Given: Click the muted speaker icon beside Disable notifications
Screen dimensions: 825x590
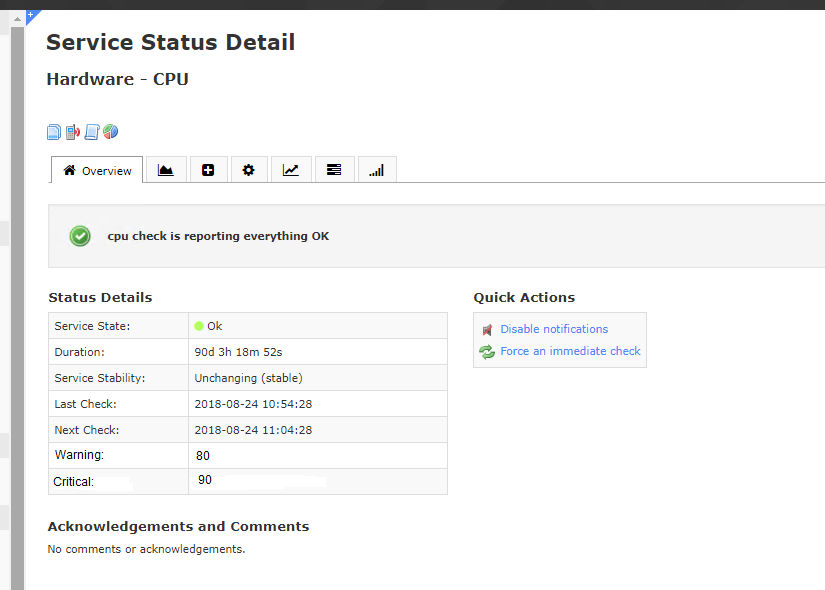Looking at the screenshot, I should click(x=487, y=329).
